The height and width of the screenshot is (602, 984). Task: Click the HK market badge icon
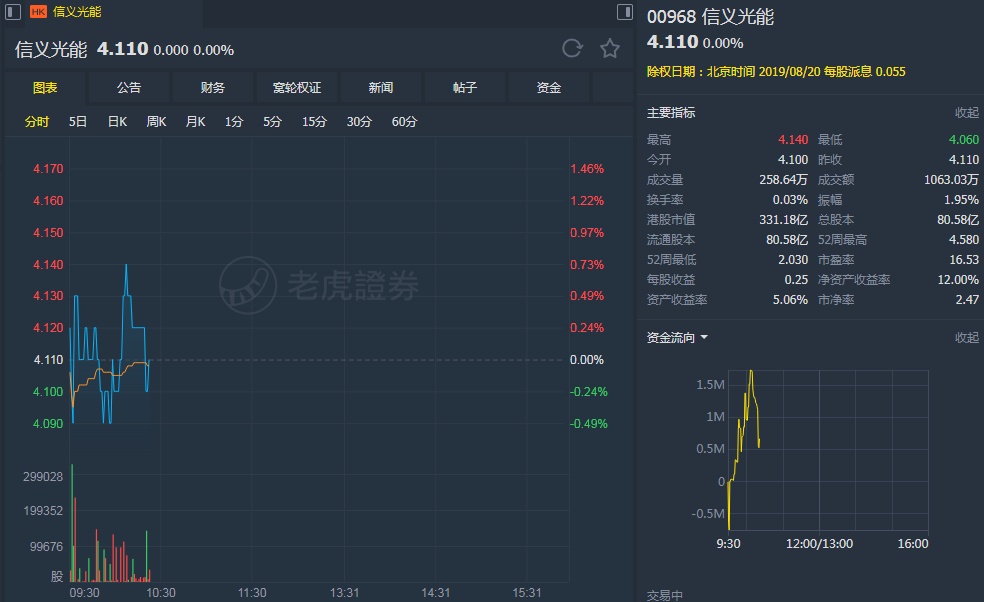(x=39, y=12)
